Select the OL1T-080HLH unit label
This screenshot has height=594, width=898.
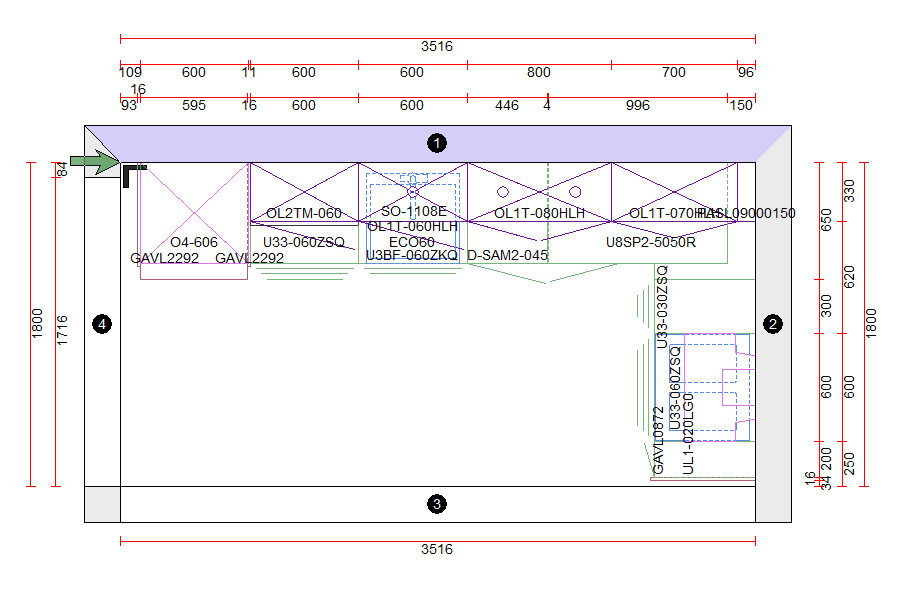point(539,213)
